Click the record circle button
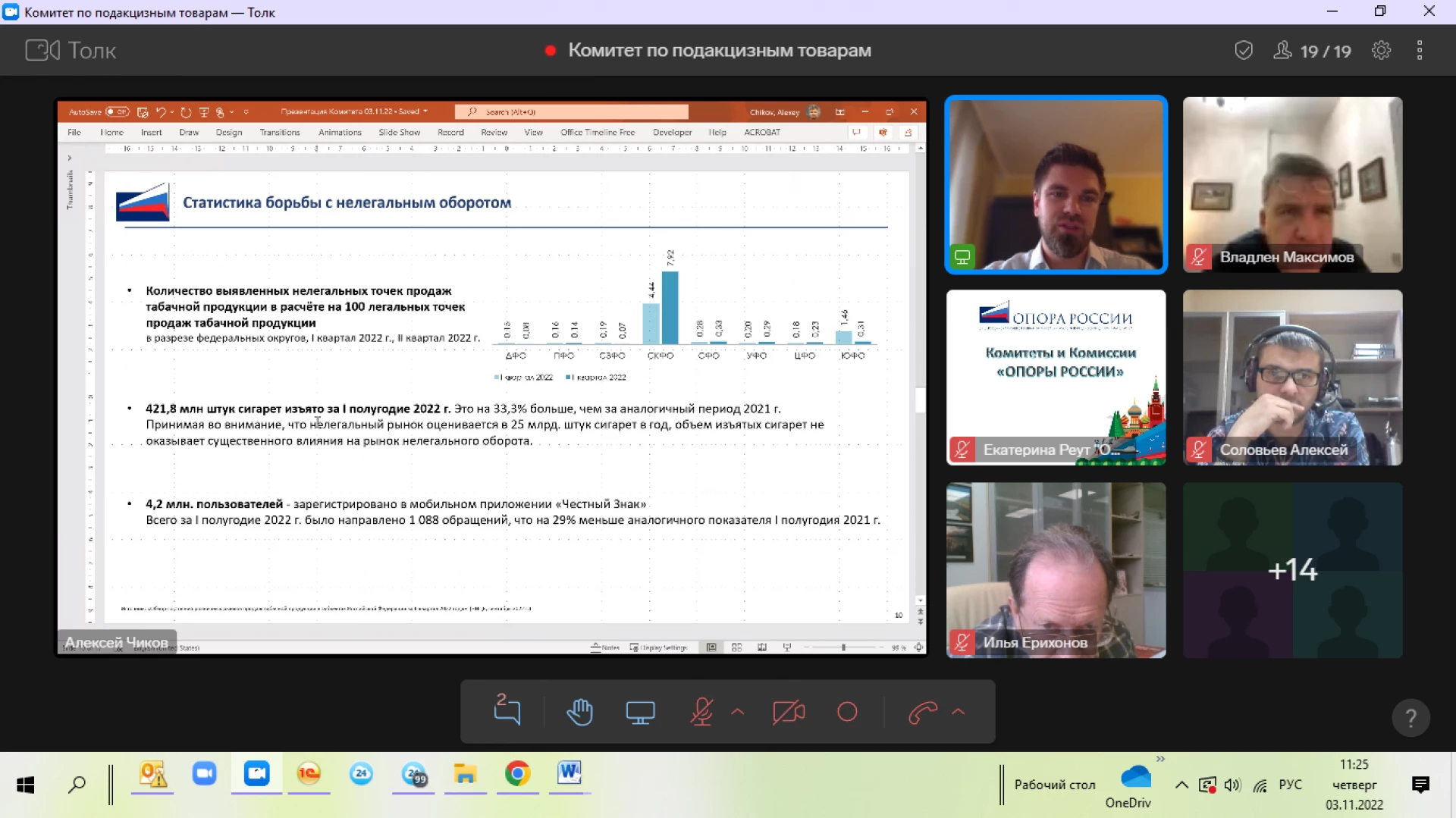1456x818 pixels. coord(847,712)
